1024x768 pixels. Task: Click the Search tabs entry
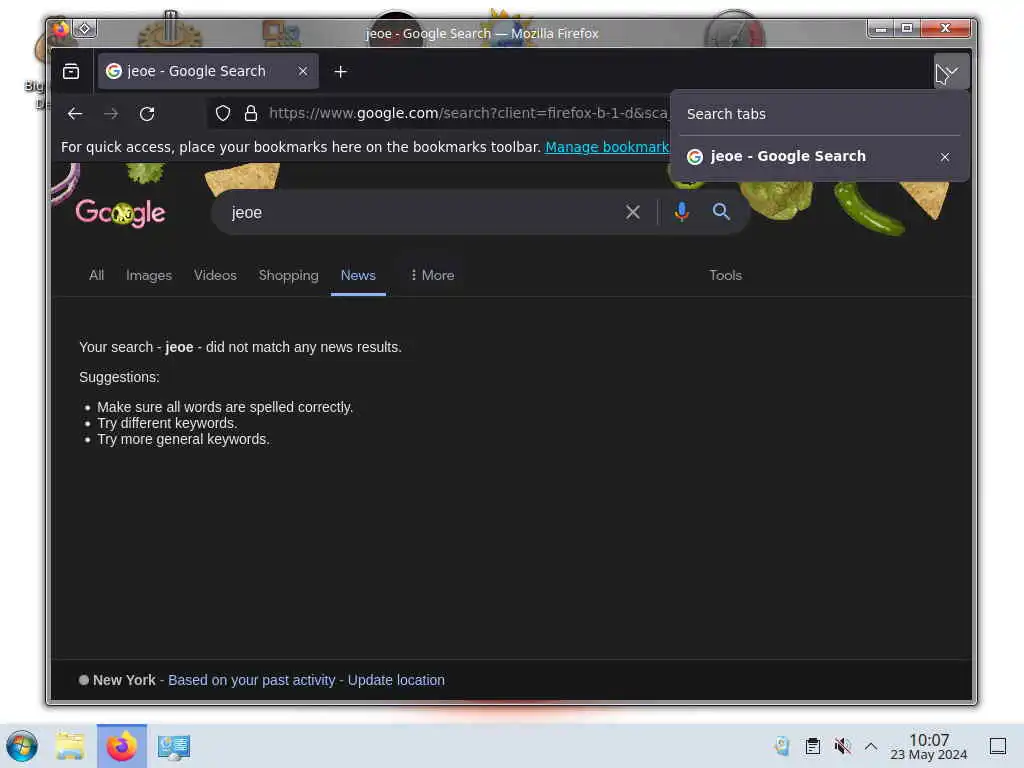[820, 114]
